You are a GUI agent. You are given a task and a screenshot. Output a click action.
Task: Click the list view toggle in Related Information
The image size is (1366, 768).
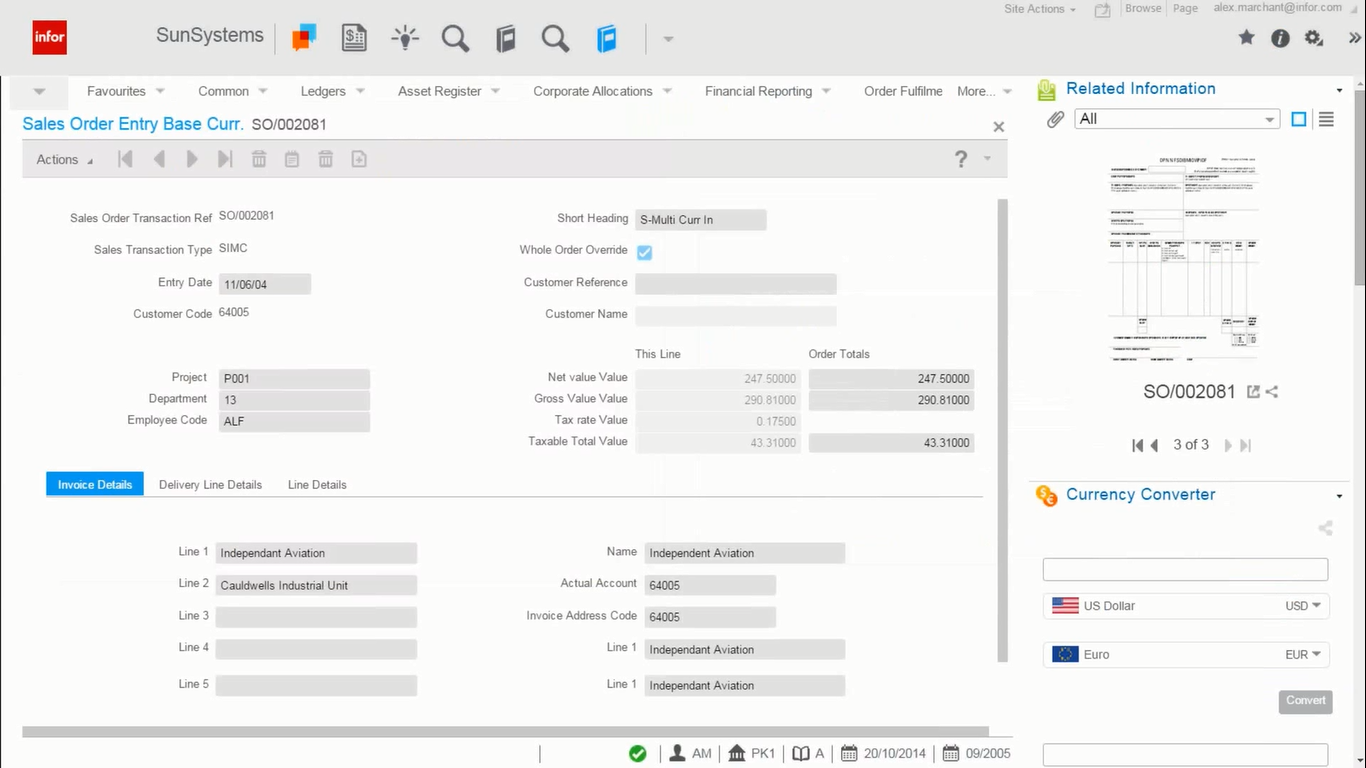click(x=1326, y=119)
